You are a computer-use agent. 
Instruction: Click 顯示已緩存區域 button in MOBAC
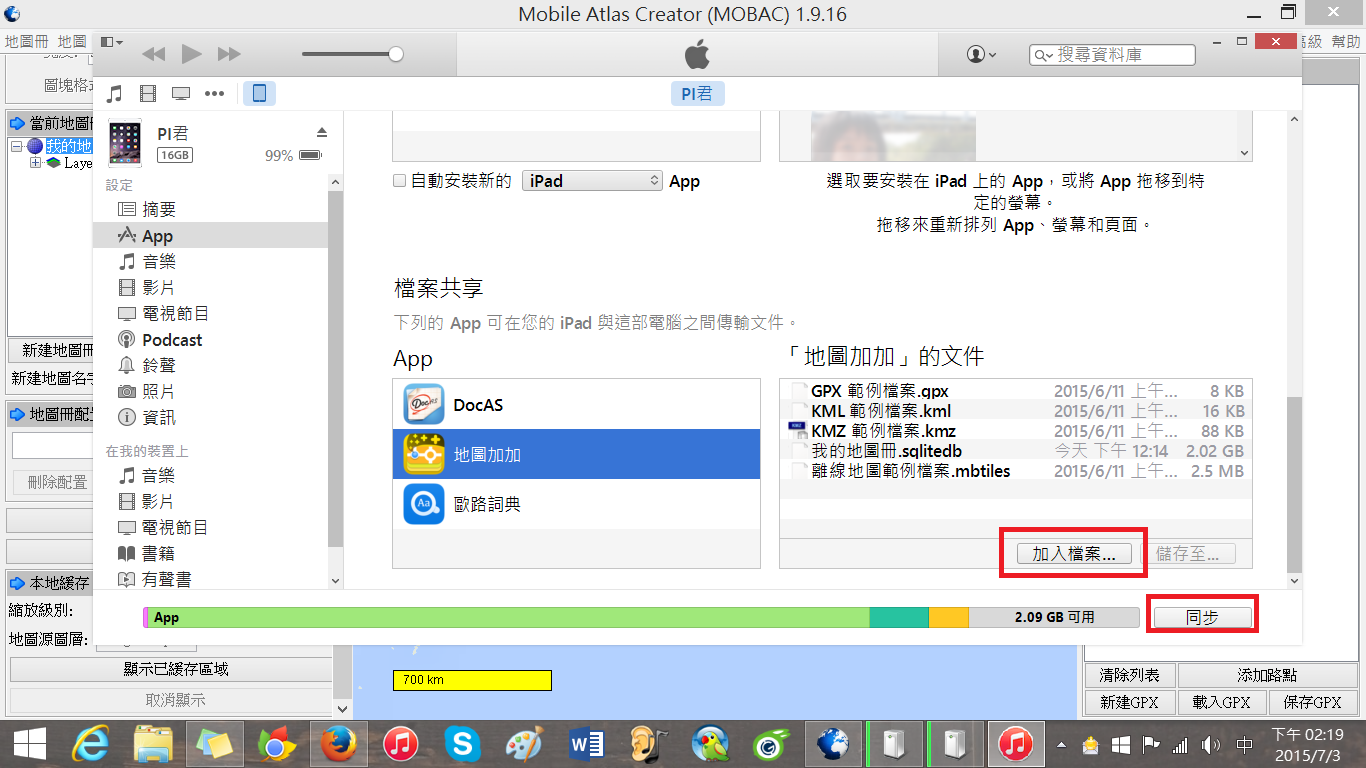[170, 670]
